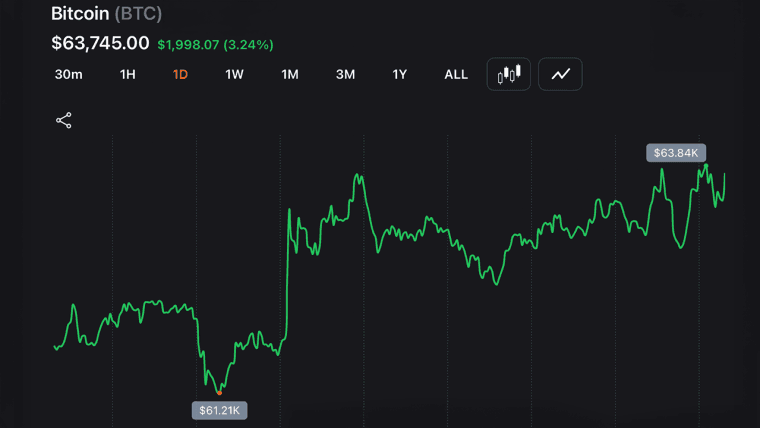Switch to candlestick chart view
The height and width of the screenshot is (428, 760).
click(x=508, y=74)
